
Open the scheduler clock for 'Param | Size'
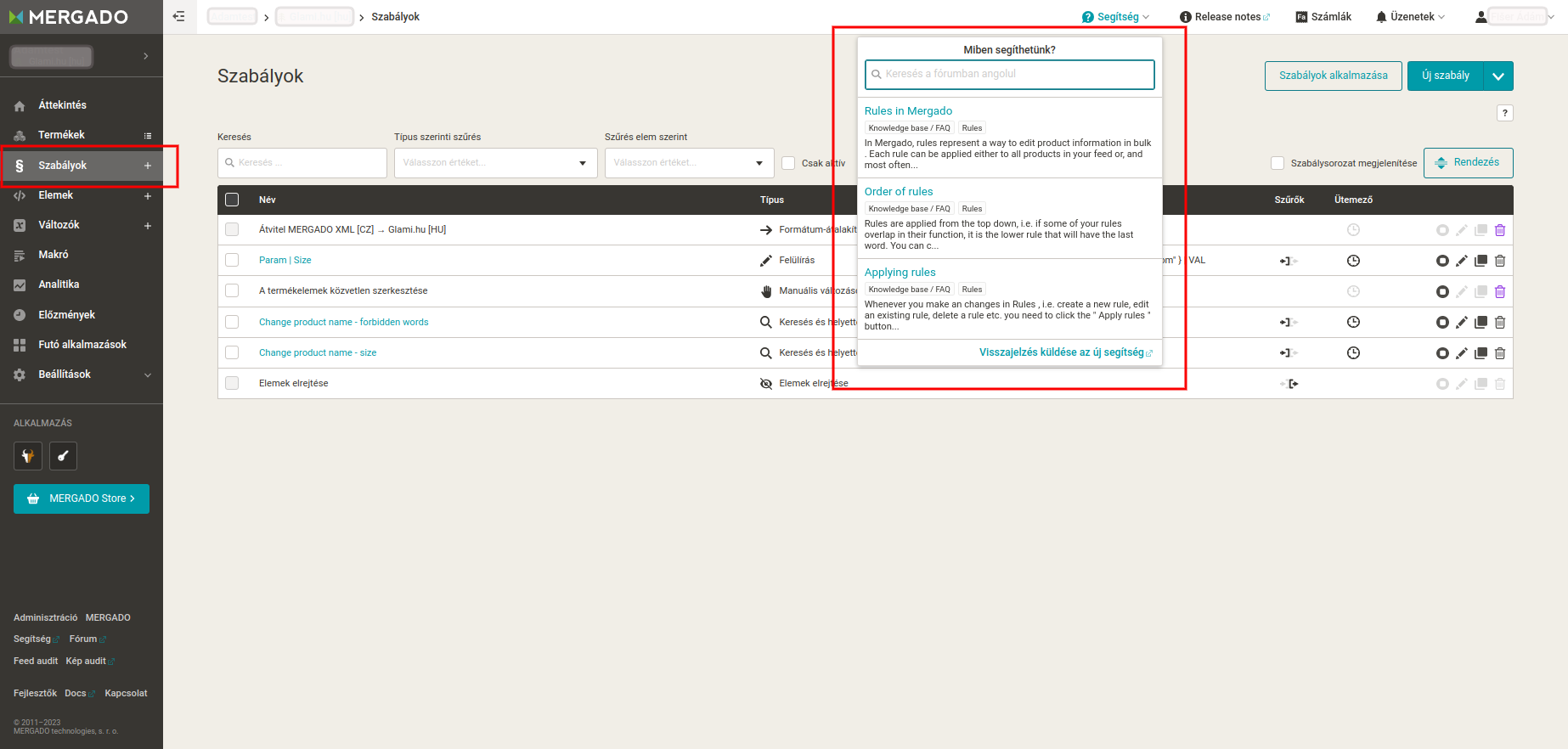[x=1353, y=261]
